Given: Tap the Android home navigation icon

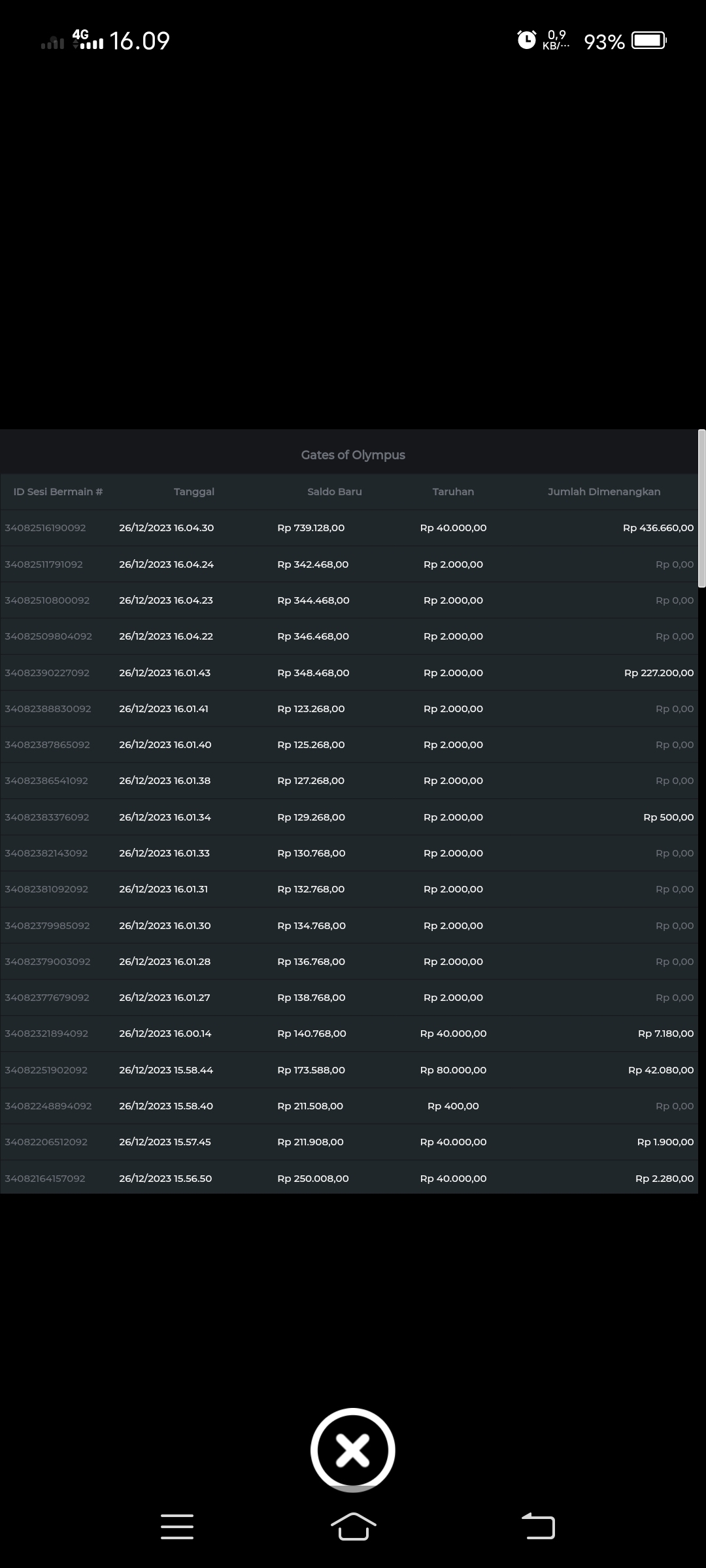Looking at the screenshot, I should pos(353,1526).
